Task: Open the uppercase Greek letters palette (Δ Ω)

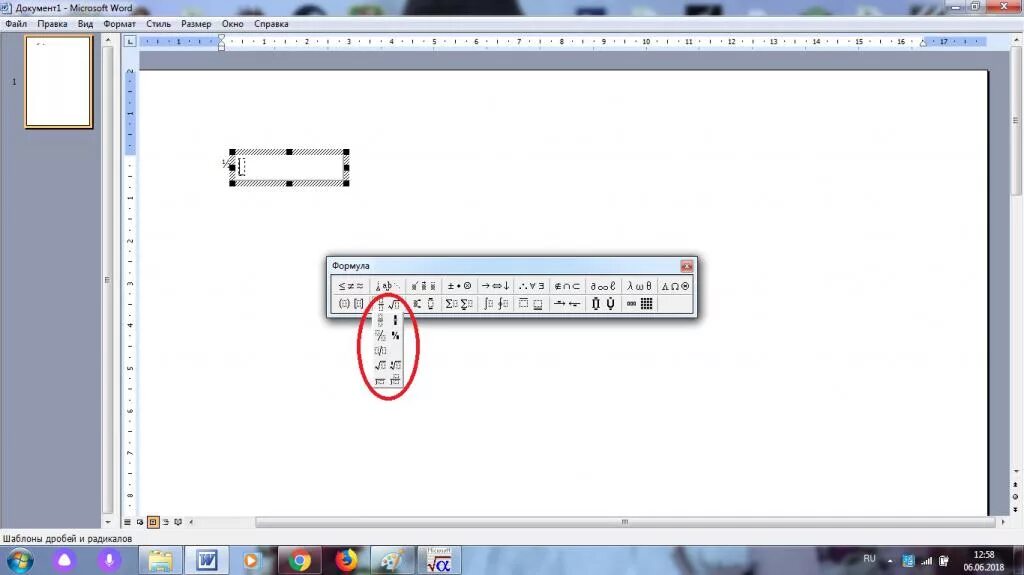Action: coord(675,286)
